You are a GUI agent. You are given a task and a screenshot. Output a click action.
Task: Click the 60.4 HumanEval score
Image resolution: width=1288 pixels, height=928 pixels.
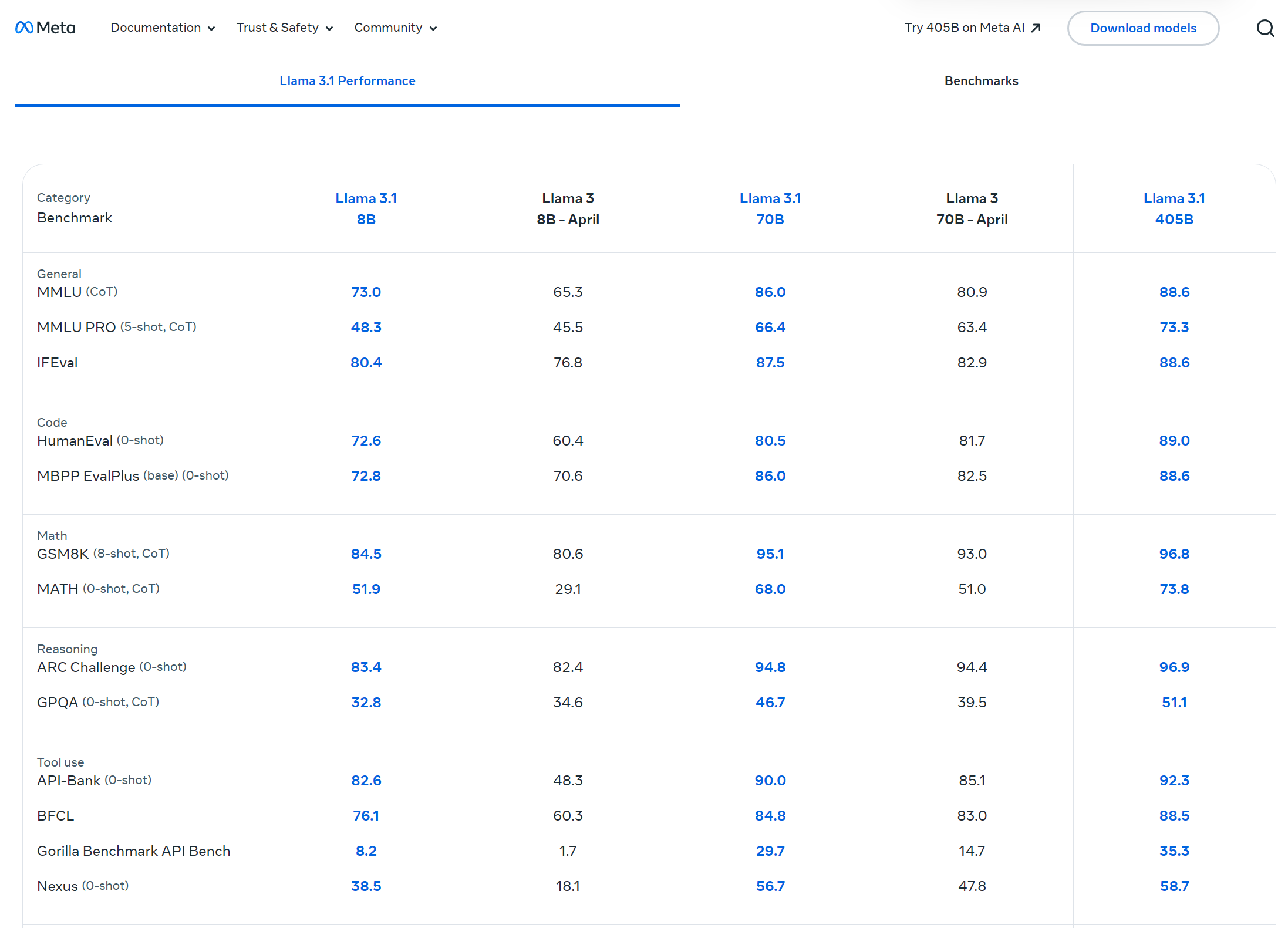click(568, 440)
